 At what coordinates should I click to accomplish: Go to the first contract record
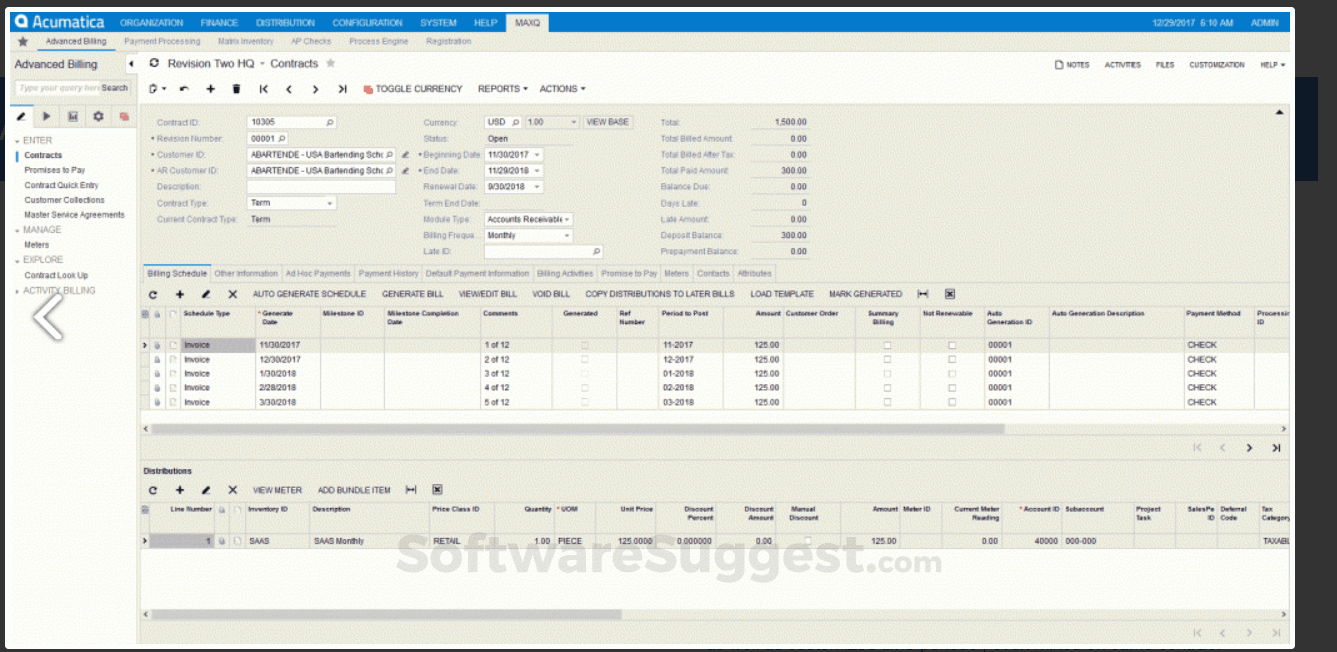pyautogui.click(x=263, y=89)
